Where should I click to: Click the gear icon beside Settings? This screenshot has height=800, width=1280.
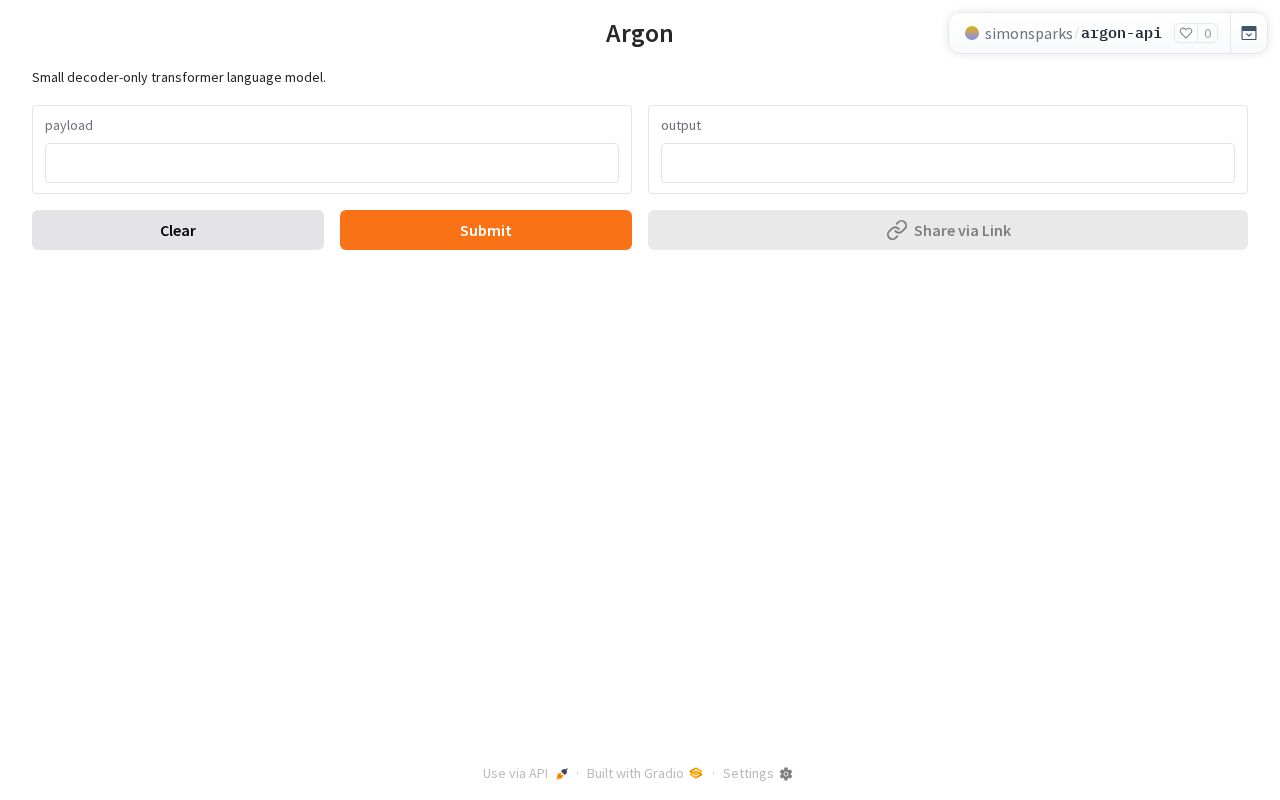[786, 774]
